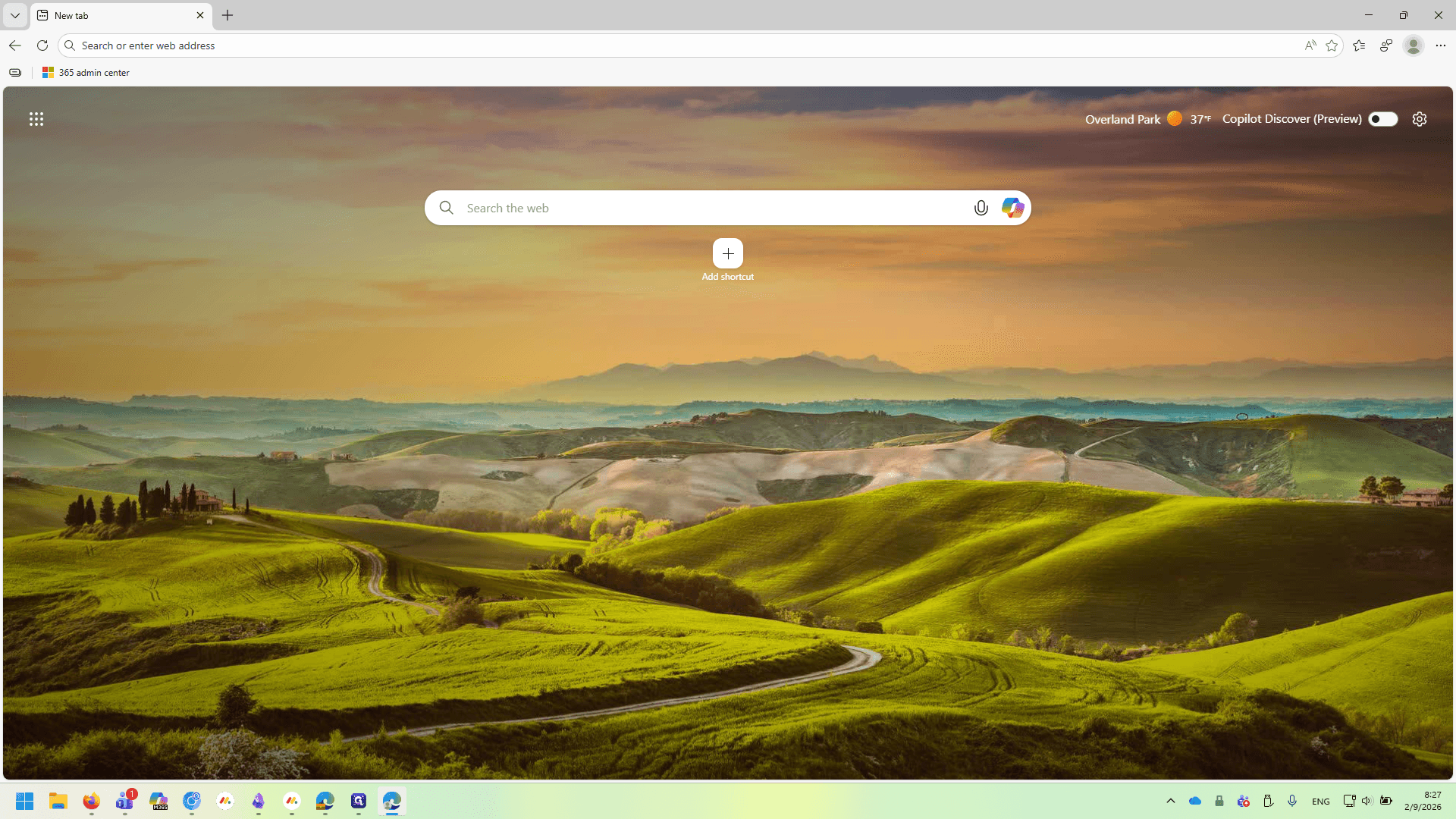Open the Windows Start menu

coord(25,801)
